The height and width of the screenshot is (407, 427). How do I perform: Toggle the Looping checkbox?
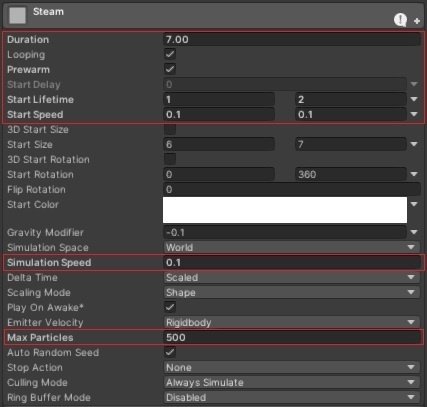click(170, 54)
